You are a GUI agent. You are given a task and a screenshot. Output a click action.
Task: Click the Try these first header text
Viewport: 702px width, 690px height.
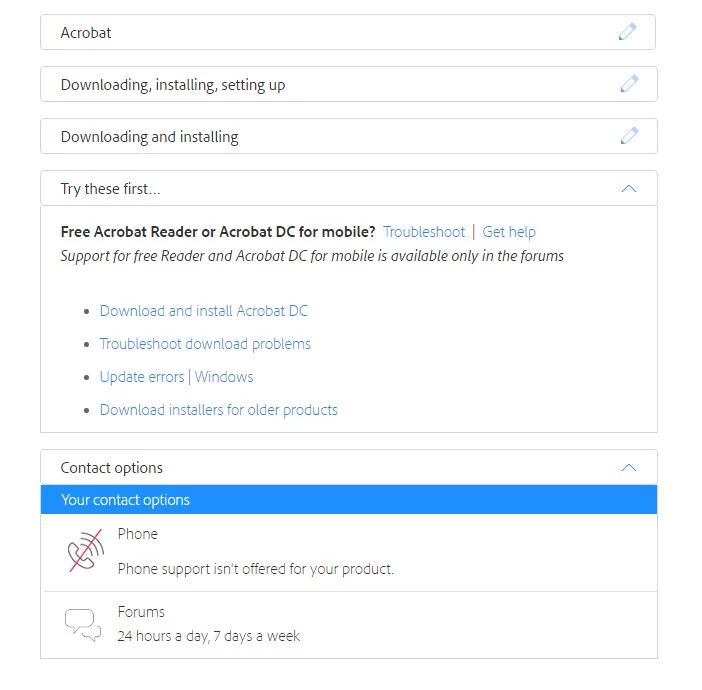[x=110, y=189]
